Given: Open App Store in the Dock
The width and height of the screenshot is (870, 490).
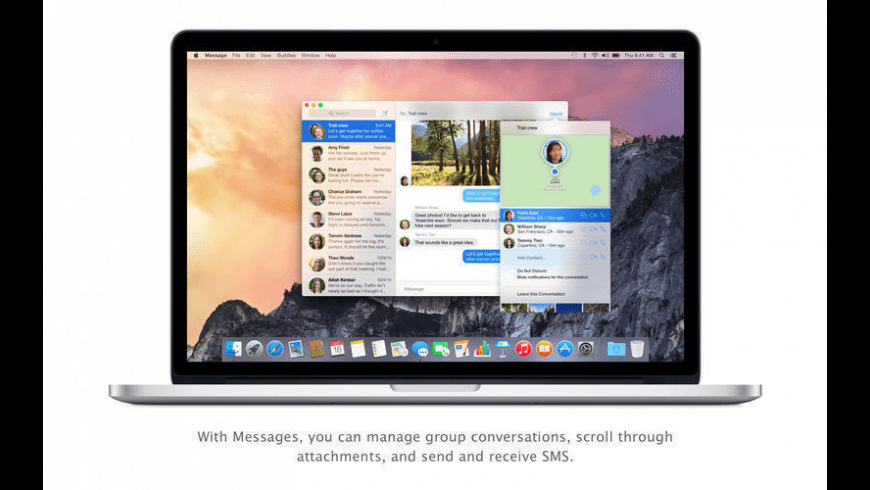Looking at the screenshot, I should [565, 348].
